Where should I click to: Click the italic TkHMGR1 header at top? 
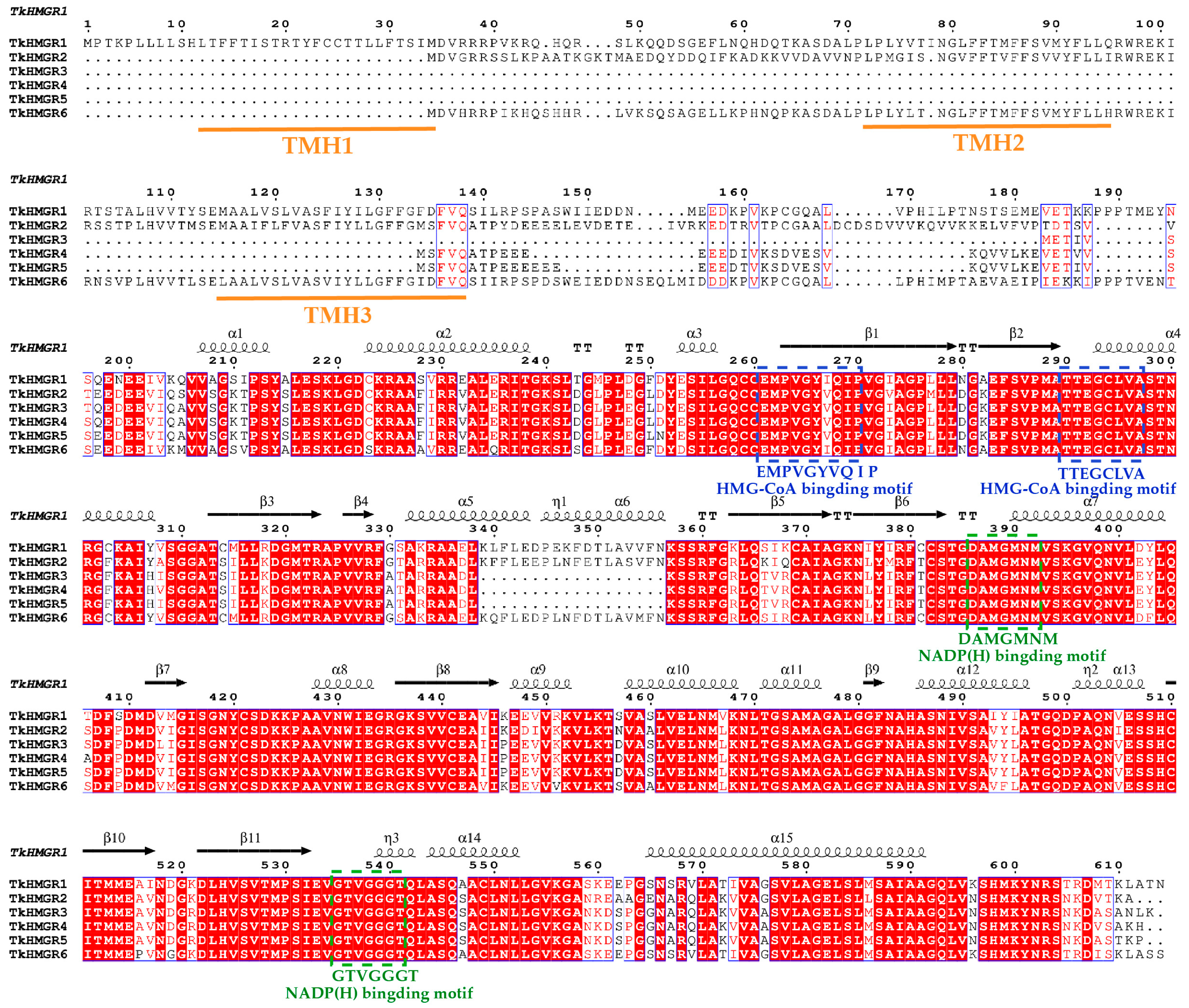click(38, 11)
